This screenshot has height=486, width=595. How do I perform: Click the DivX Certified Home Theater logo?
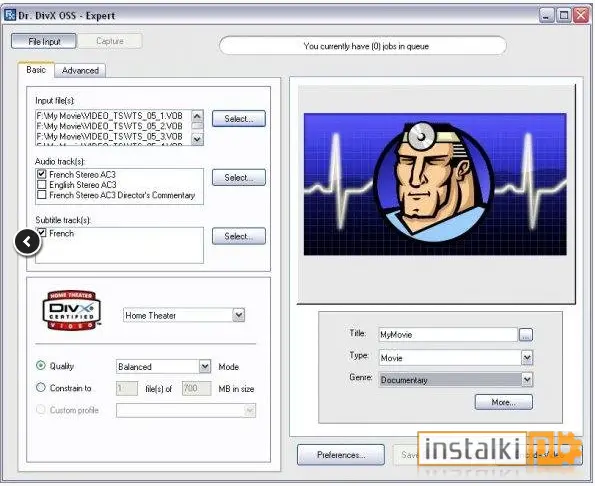click(71, 310)
